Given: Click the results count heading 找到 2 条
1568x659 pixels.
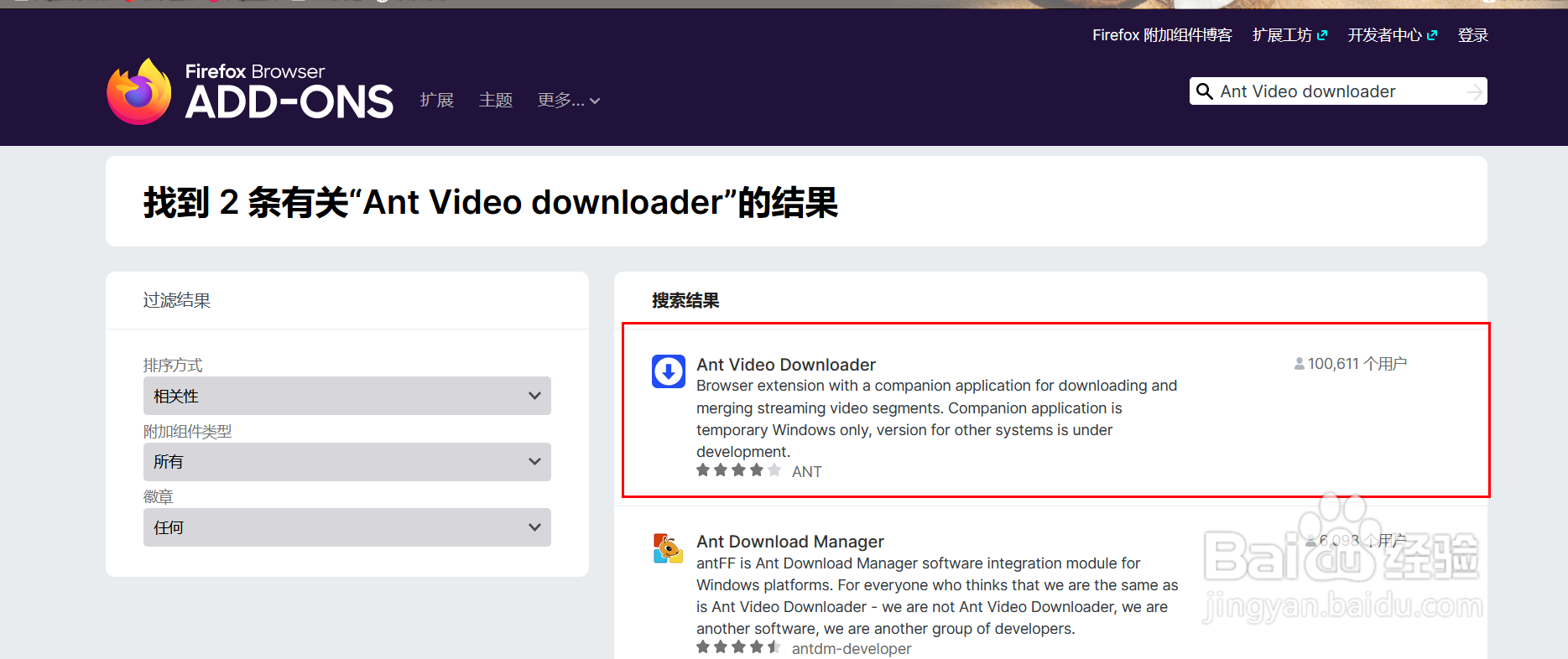Looking at the screenshot, I should click(491, 202).
